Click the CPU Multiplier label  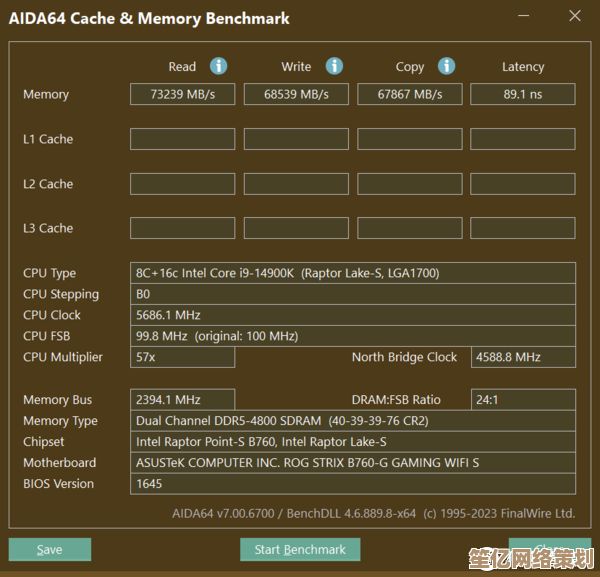[63, 357]
